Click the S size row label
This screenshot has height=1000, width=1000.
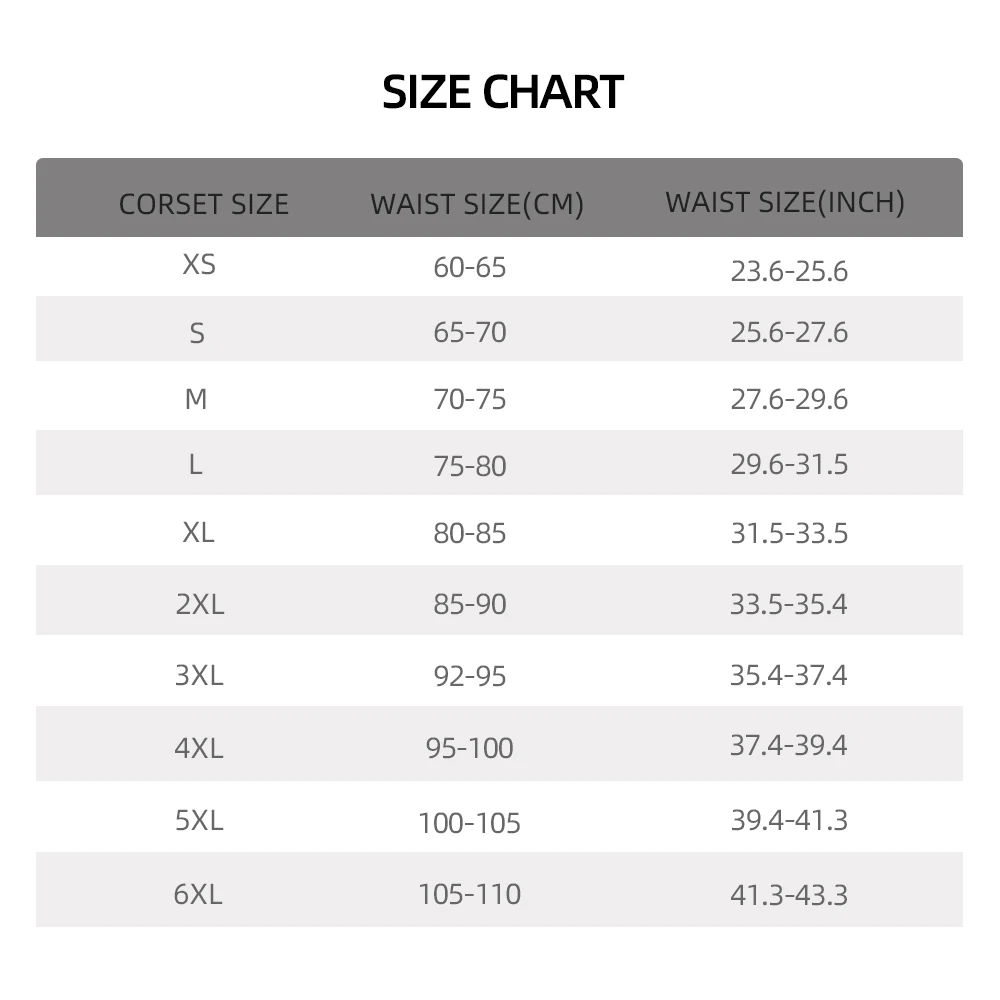point(197,332)
